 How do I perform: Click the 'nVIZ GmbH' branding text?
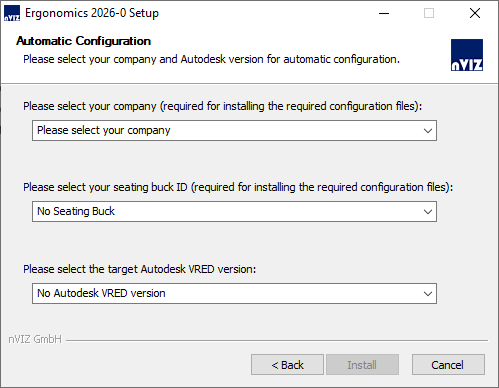[35, 339]
